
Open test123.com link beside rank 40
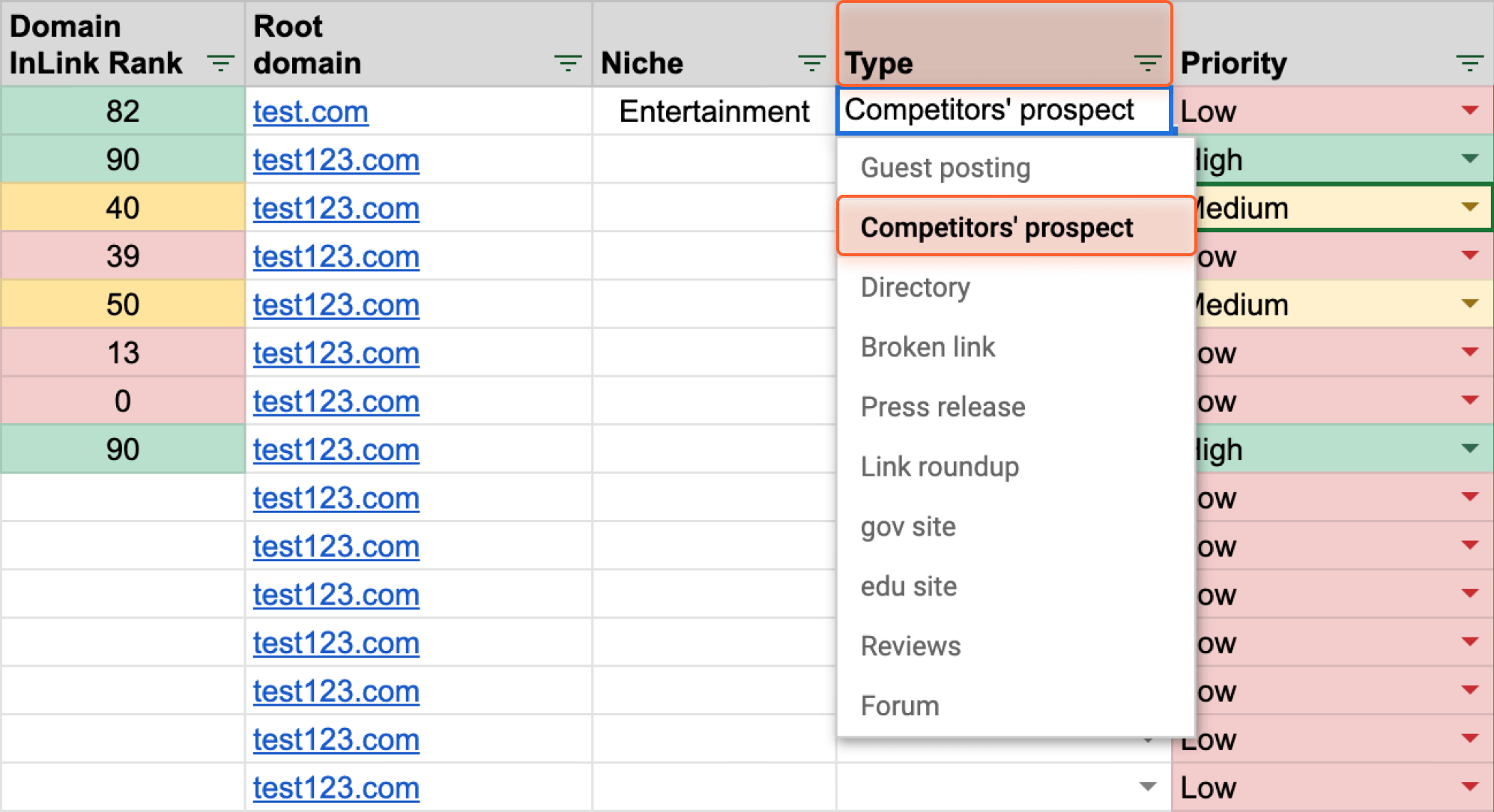click(336, 208)
